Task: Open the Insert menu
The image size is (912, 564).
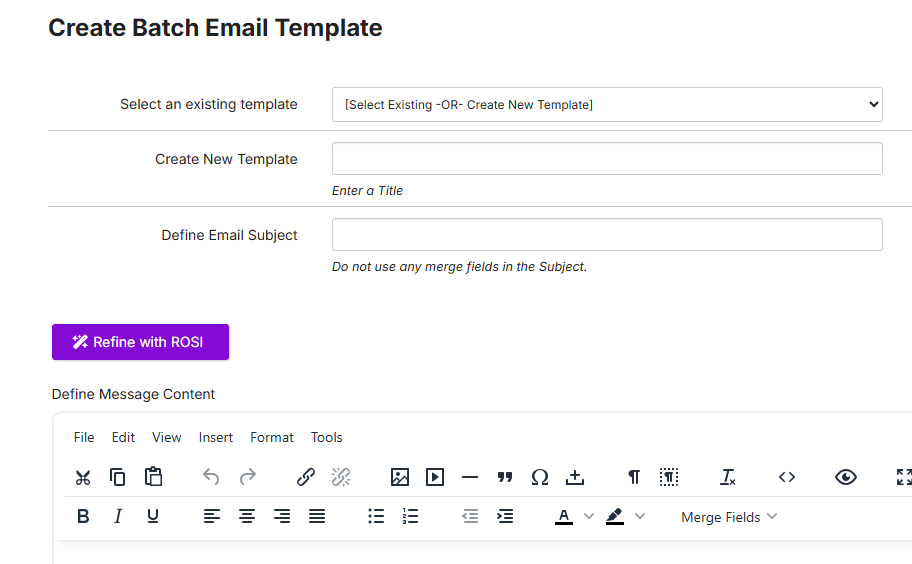Action: pyautogui.click(x=216, y=437)
